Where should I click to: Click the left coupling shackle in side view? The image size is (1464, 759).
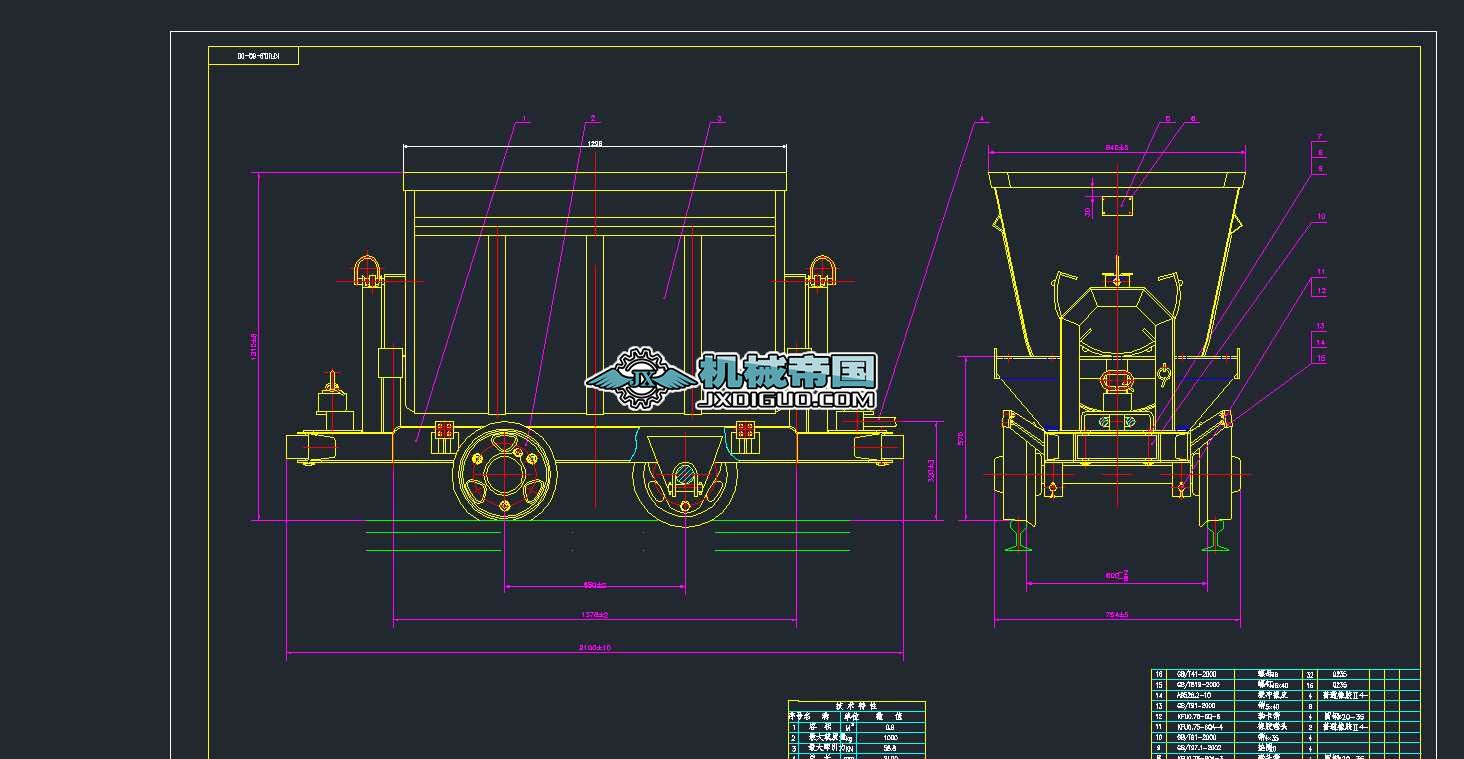[368, 271]
